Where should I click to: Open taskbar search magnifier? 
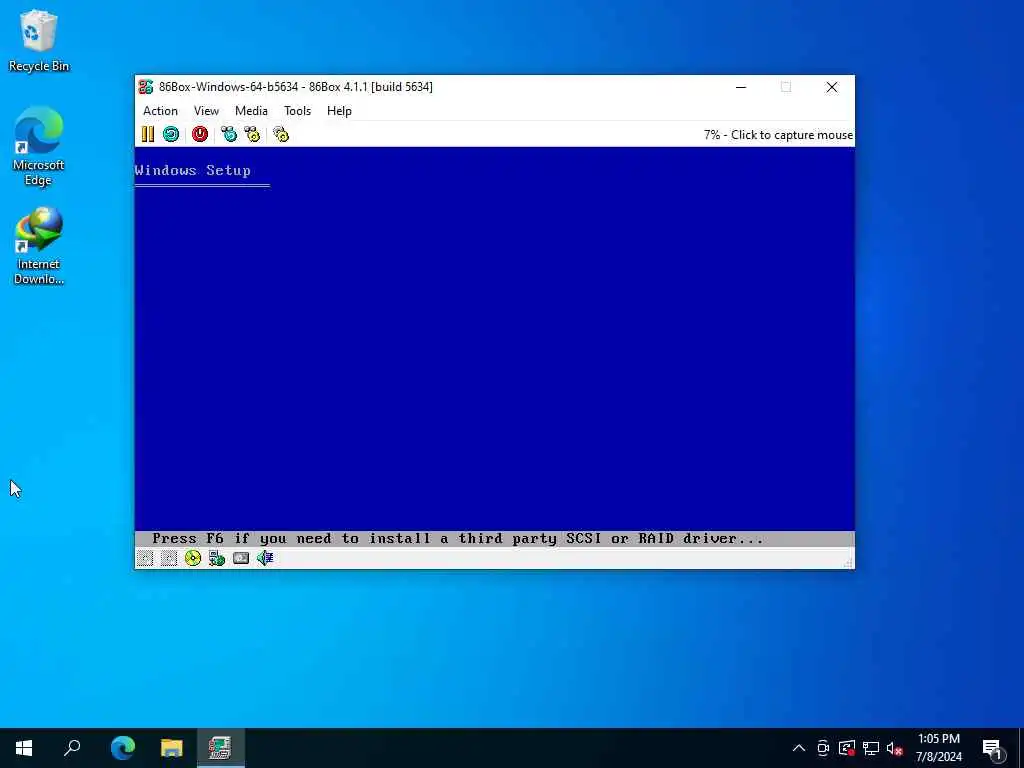pos(72,748)
